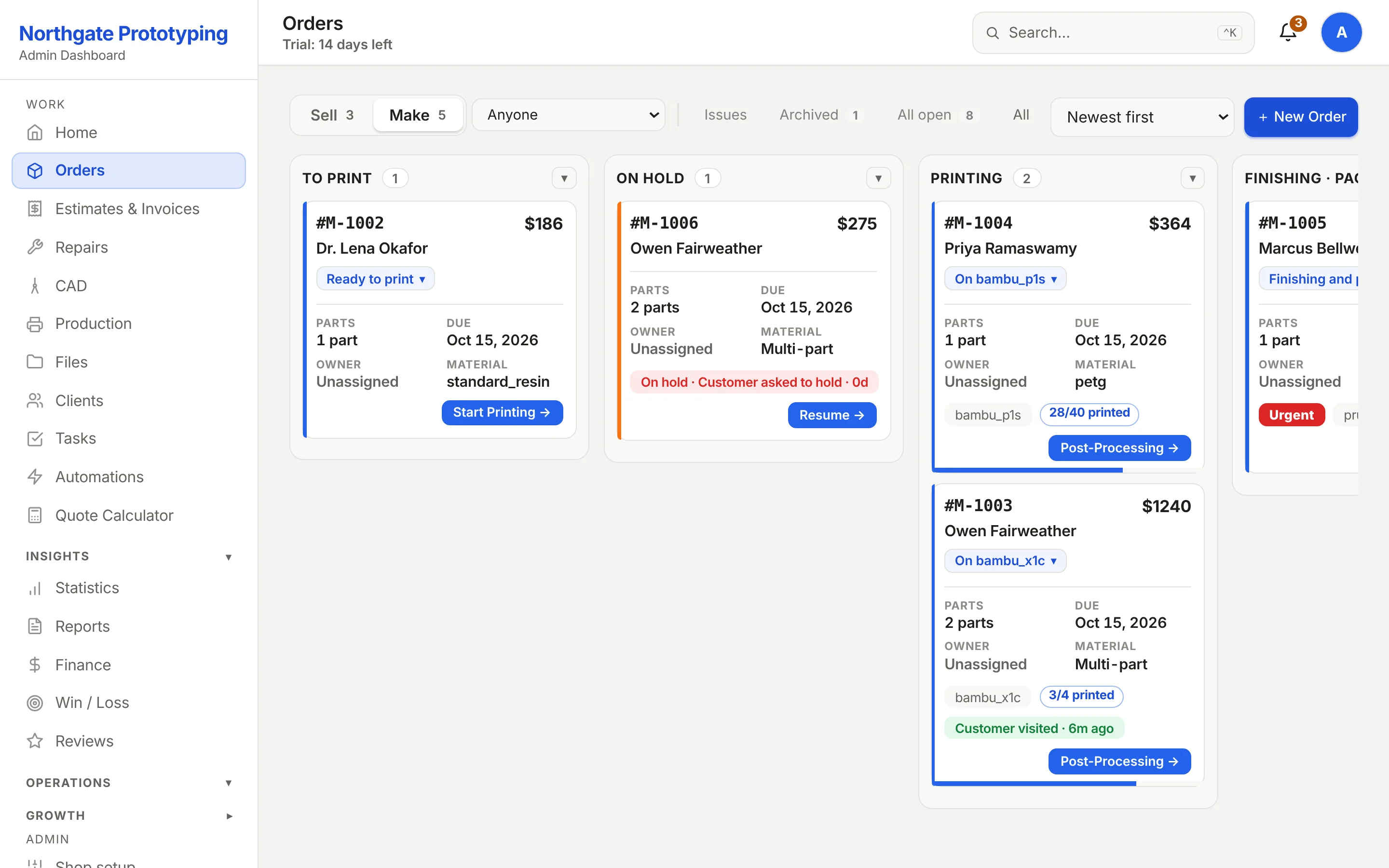Open Estimates & Invoices page

pyautogui.click(x=129, y=209)
